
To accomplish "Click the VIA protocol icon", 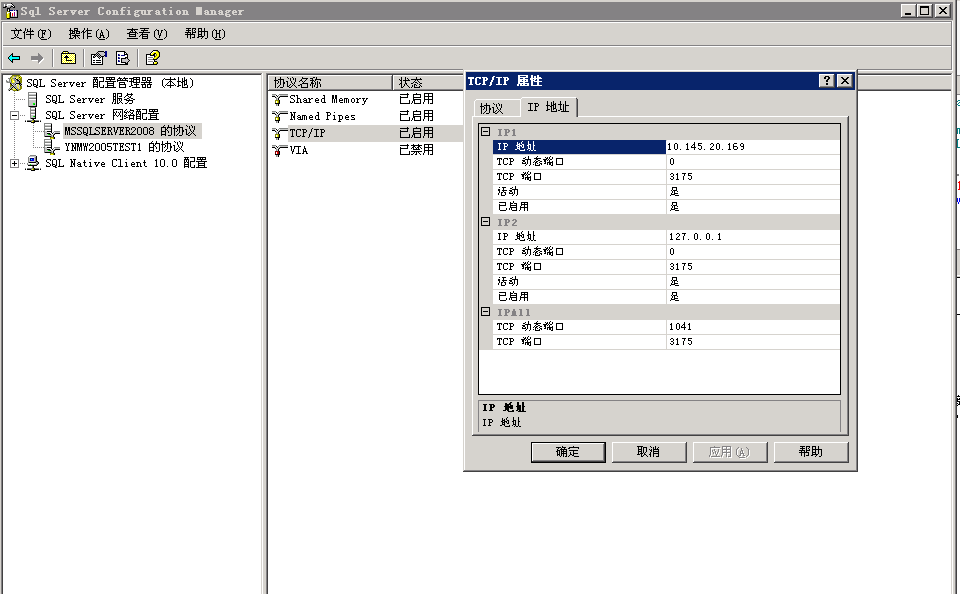I will click(280, 150).
